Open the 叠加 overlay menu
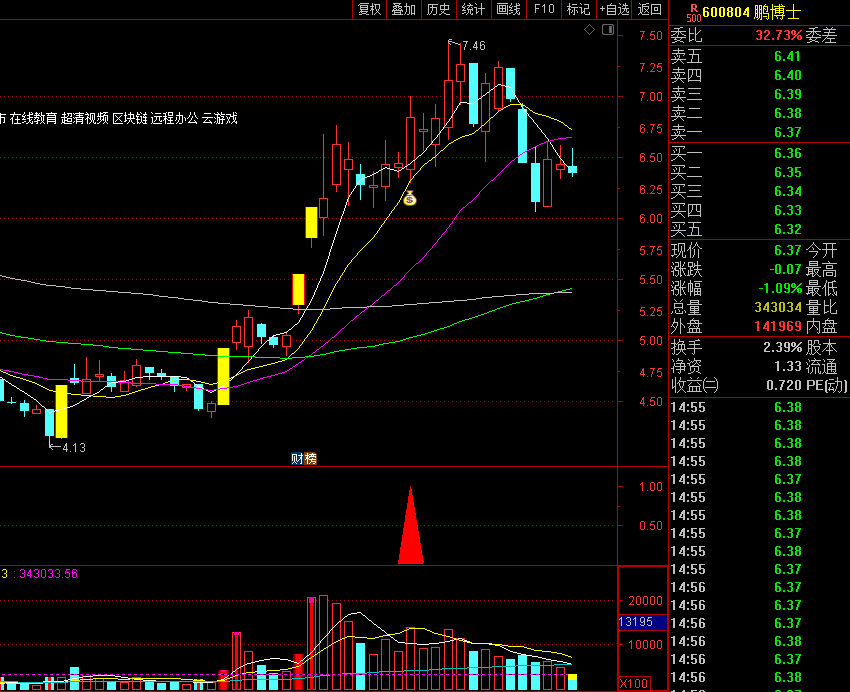This screenshot has height=692, width=850. 403,9
